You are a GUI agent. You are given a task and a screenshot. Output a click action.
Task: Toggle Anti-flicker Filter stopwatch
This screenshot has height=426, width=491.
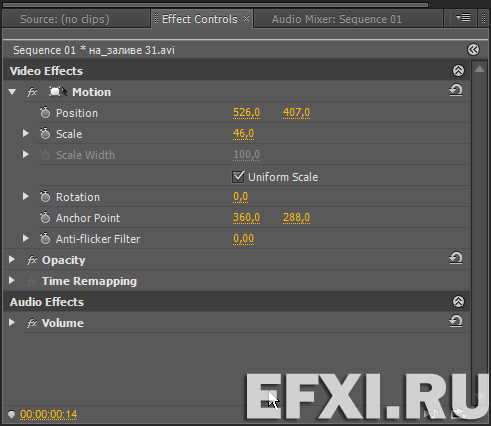(45, 239)
